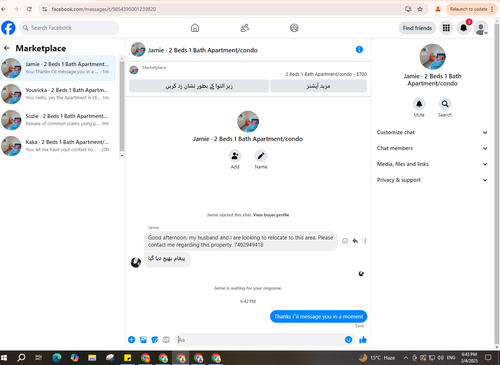Open Sticky Notes from taskbar
This screenshot has height=365, width=500.
(x=128, y=358)
